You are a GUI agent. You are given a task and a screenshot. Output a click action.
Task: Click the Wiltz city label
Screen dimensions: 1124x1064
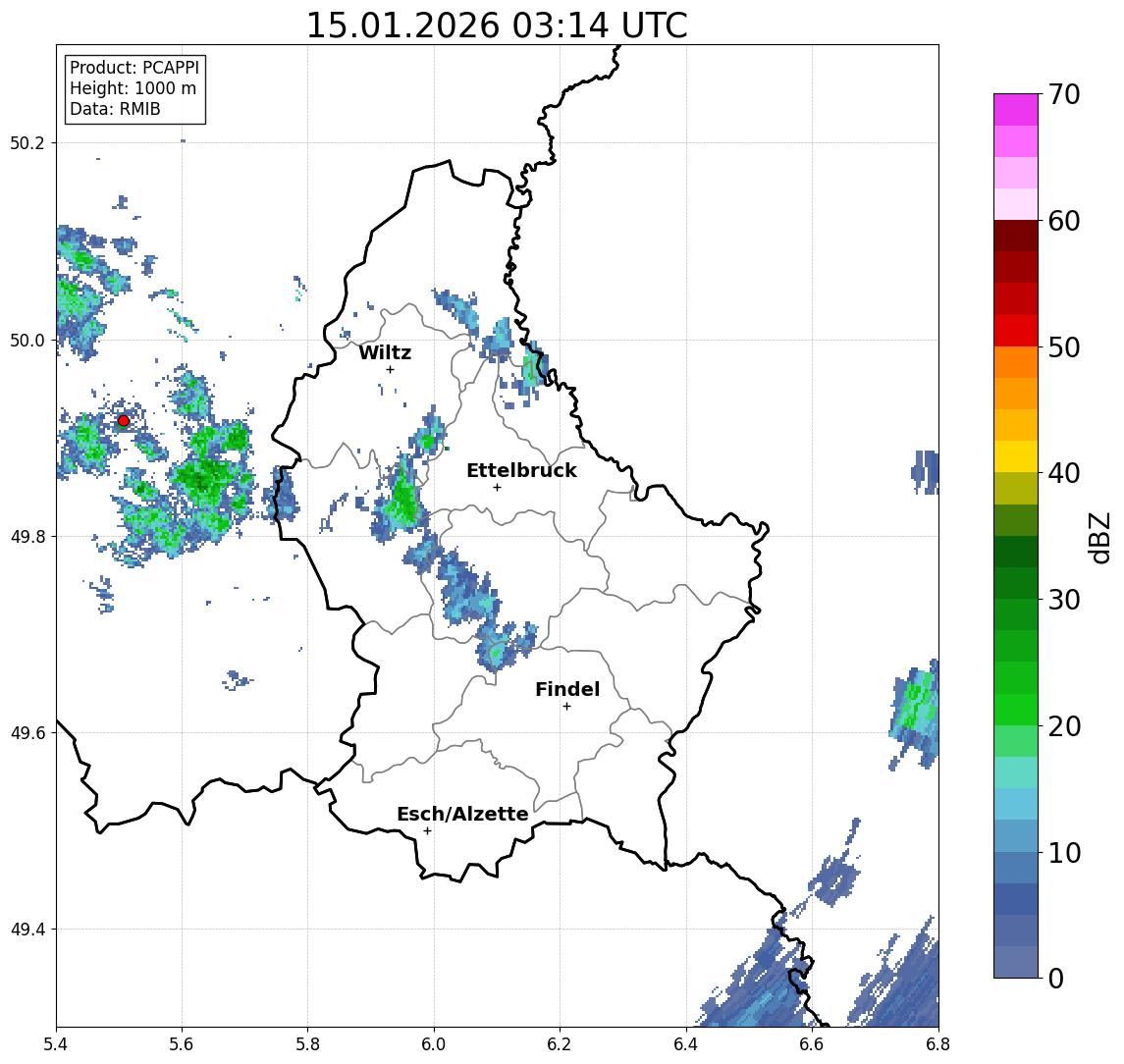coord(385,352)
